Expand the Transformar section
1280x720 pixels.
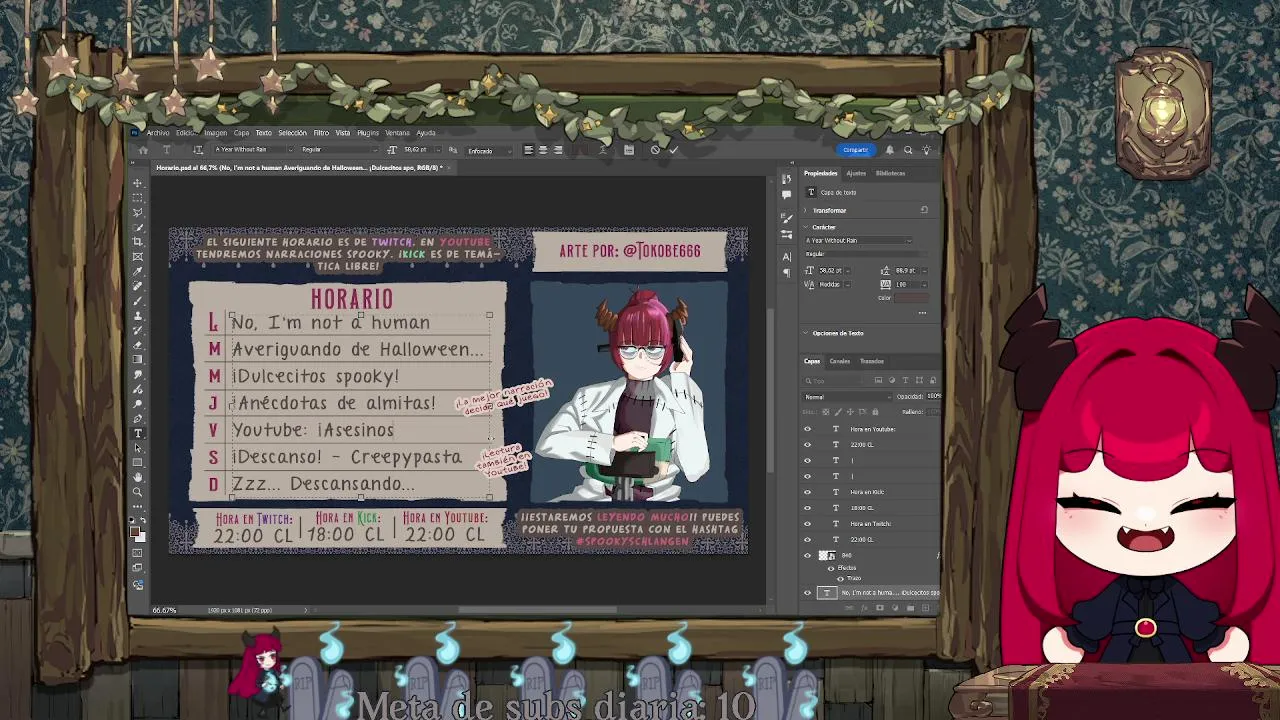(x=806, y=210)
